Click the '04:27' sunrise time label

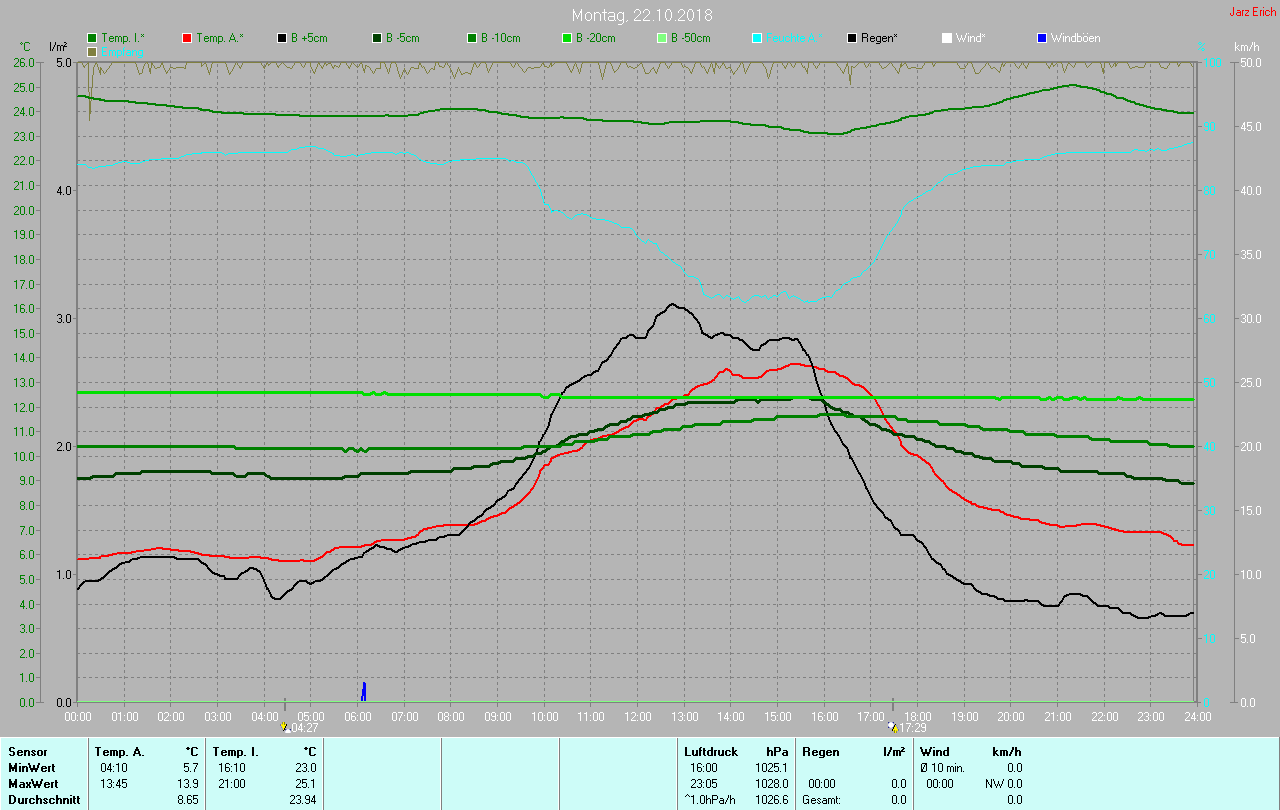(x=305, y=728)
